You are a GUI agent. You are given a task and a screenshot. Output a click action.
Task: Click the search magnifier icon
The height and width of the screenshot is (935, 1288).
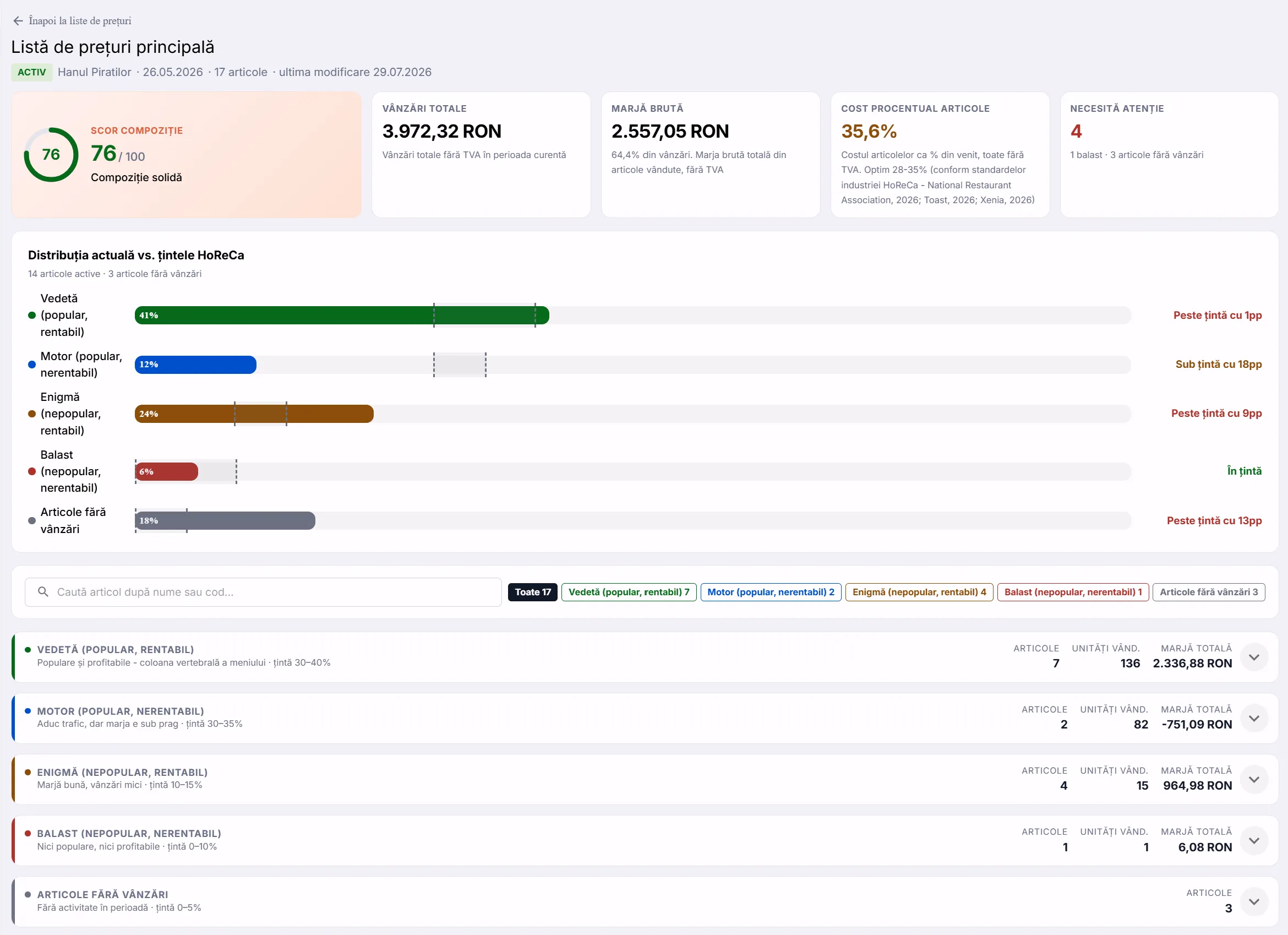pyautogui.click(x=43, y=592)
